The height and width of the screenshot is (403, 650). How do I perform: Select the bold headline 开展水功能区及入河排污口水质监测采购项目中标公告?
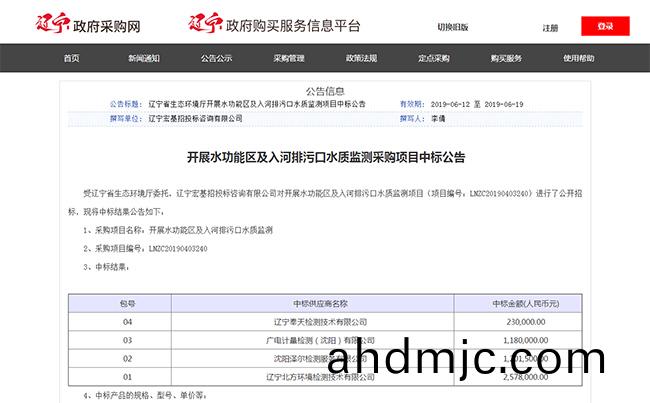click(326, 158)
